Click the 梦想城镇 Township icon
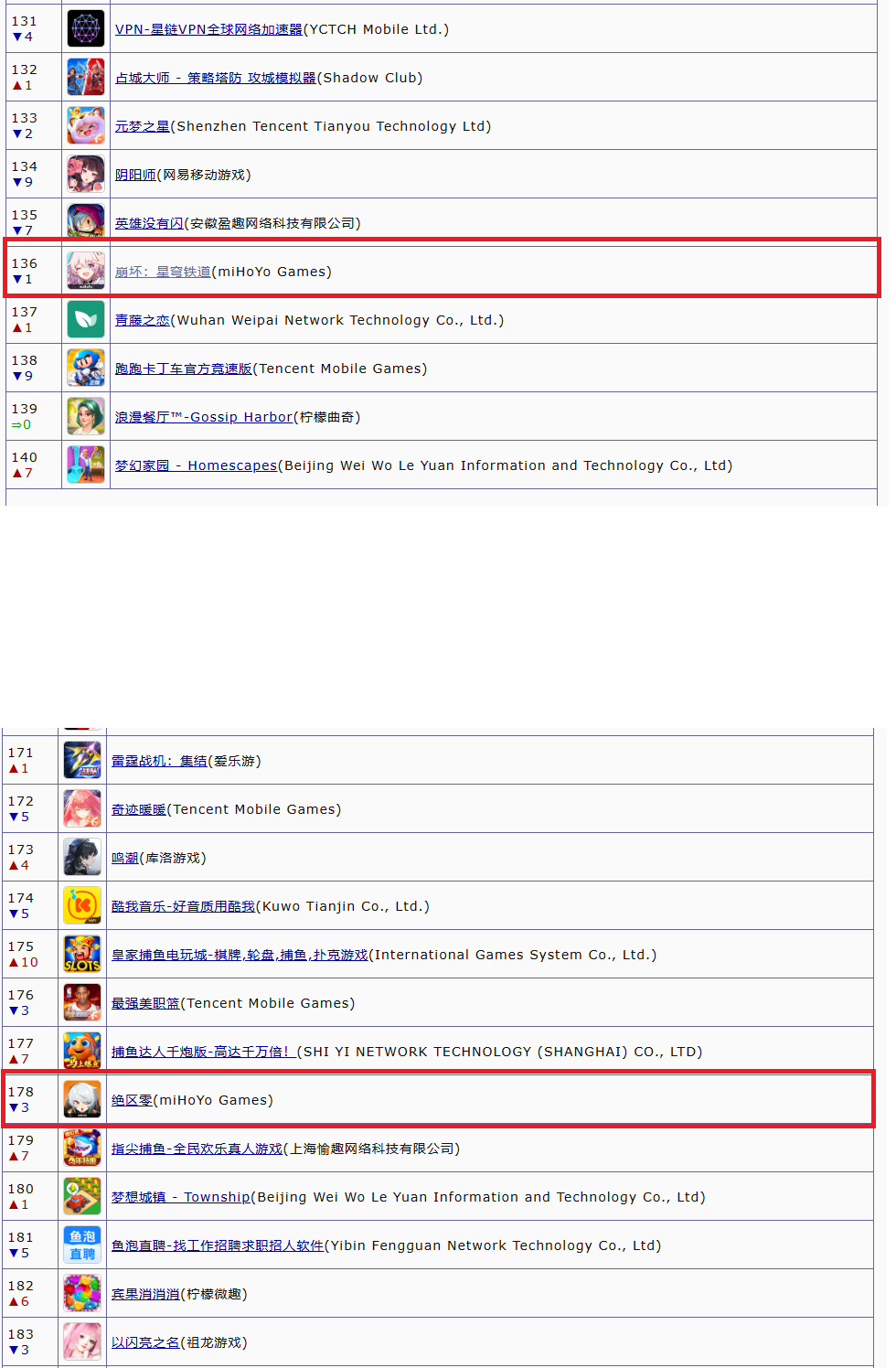This screenshot has height=1368, width=896. [82, 1197]
